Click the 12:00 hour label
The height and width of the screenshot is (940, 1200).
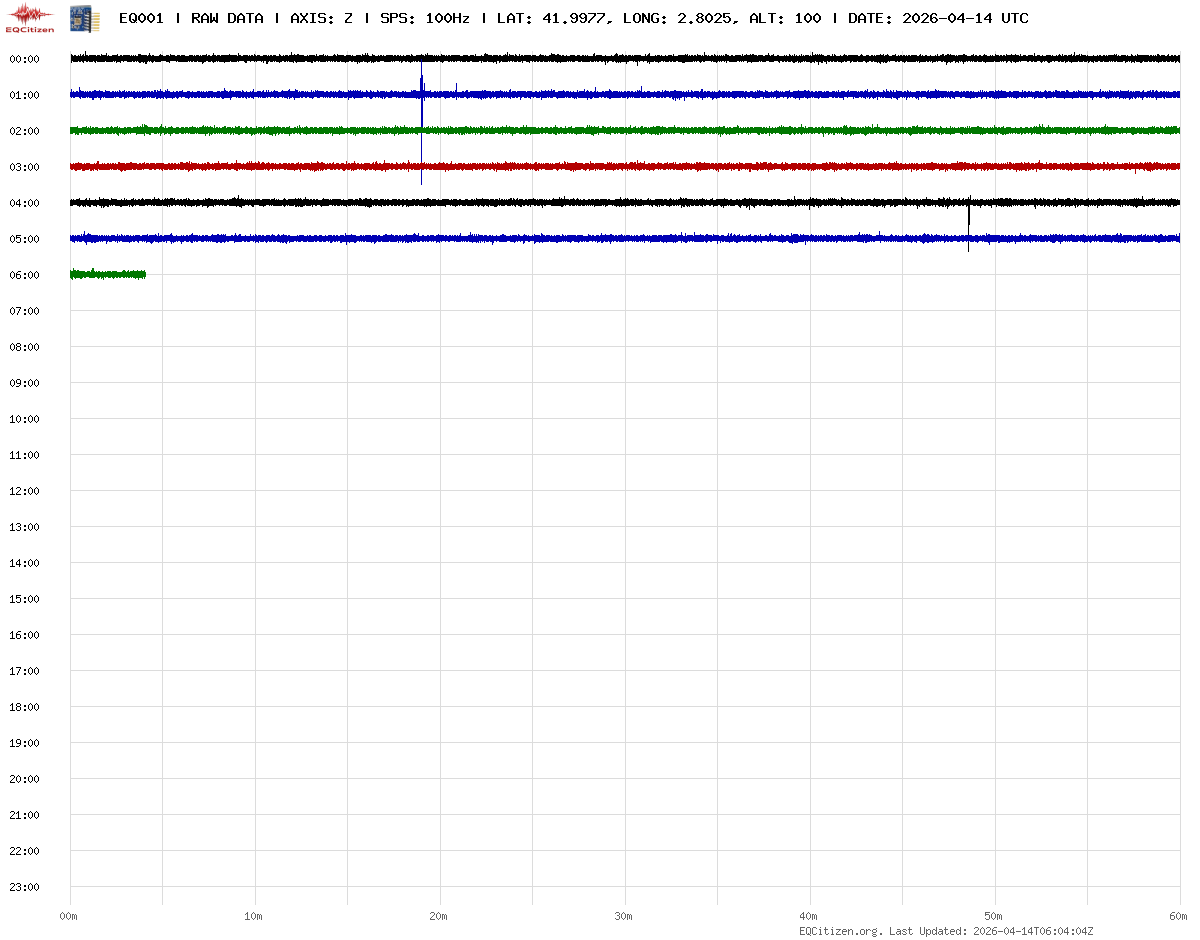pyautogui.click(x=24, y=491)
